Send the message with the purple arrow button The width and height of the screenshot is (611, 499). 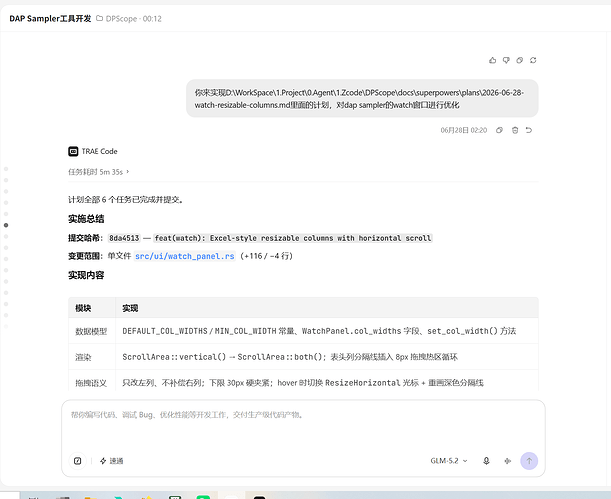529,461
